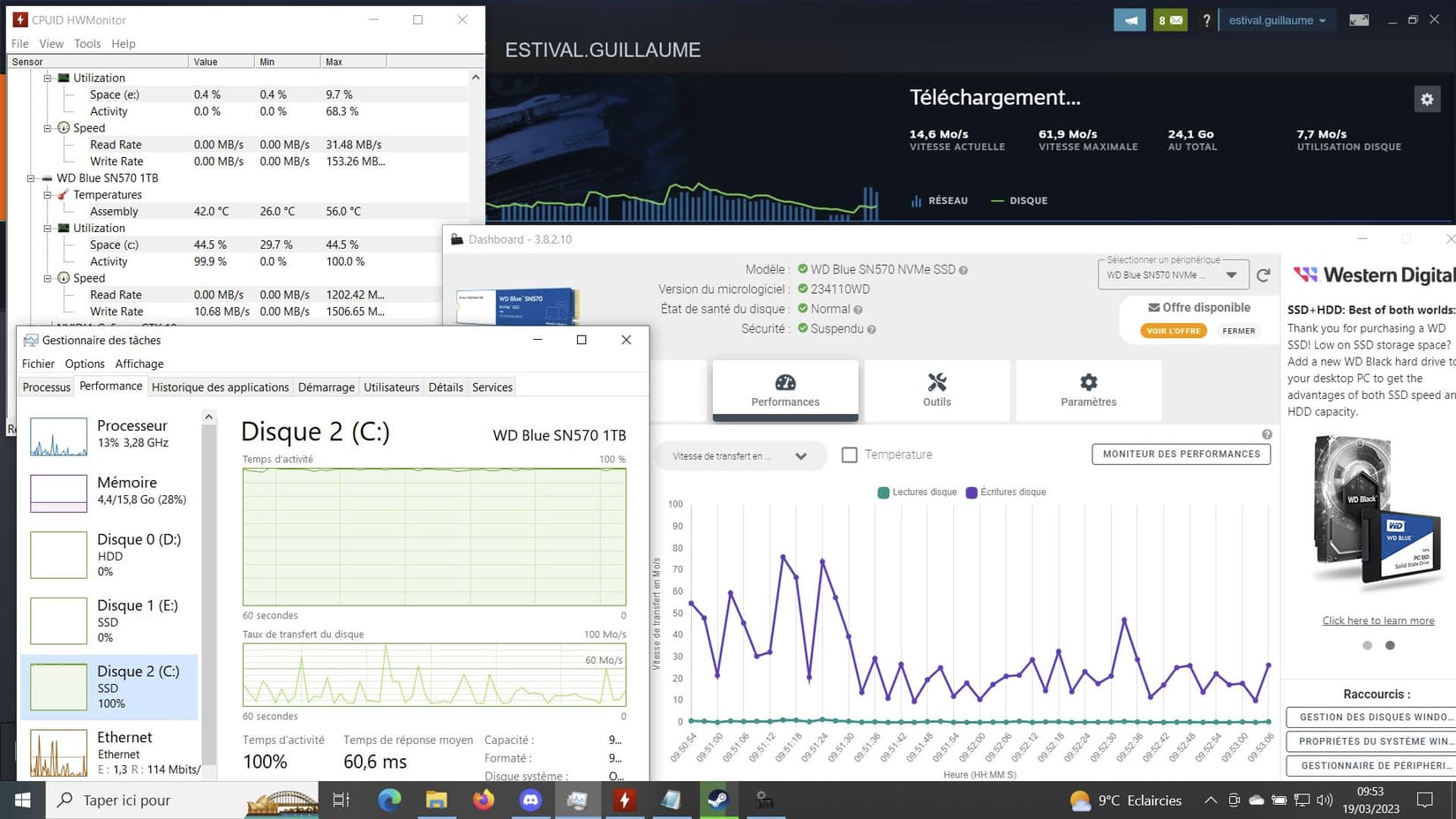The width and height of the screenshot is (1456, 819).
Task: Switch to Historique des applications tab
Action: pos(220,387)
